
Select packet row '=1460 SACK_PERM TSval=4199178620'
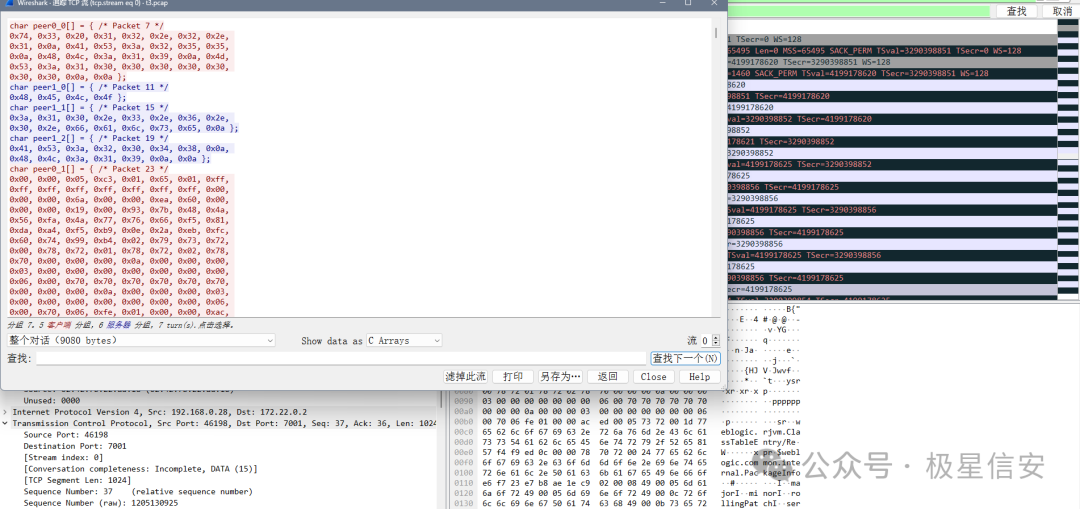point(892,74)
